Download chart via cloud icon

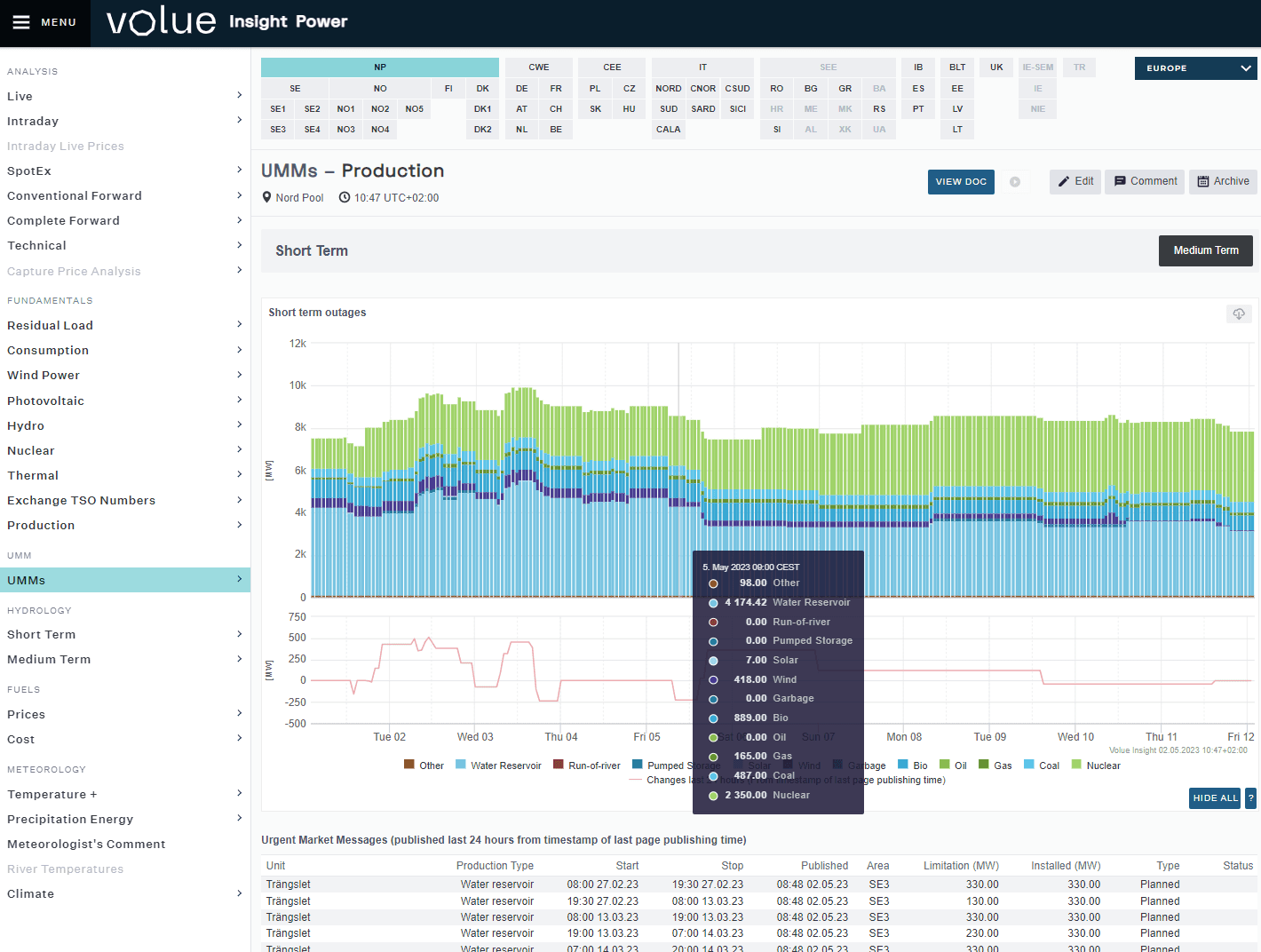tap(1238, 313)
